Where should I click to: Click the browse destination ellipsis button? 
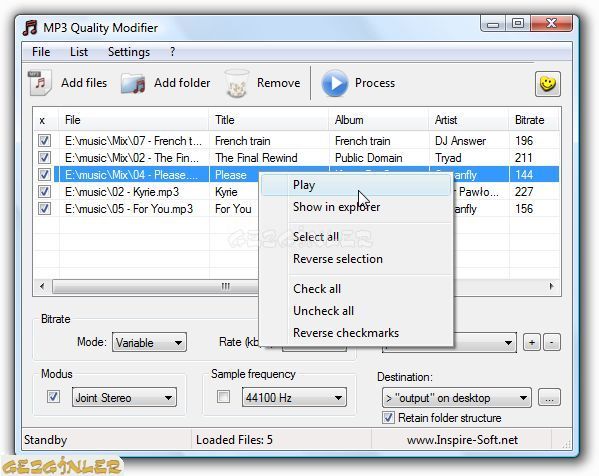[x=549, y=397]
